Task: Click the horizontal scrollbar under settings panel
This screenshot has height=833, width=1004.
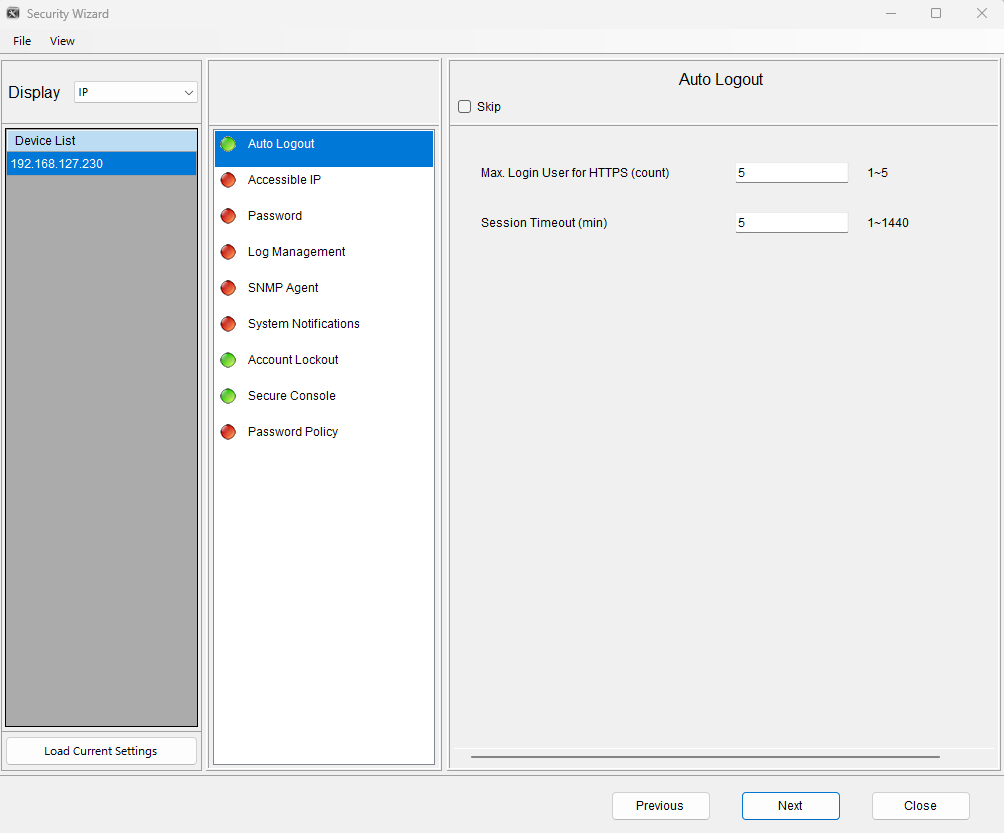Action: (x=704, y=757)
